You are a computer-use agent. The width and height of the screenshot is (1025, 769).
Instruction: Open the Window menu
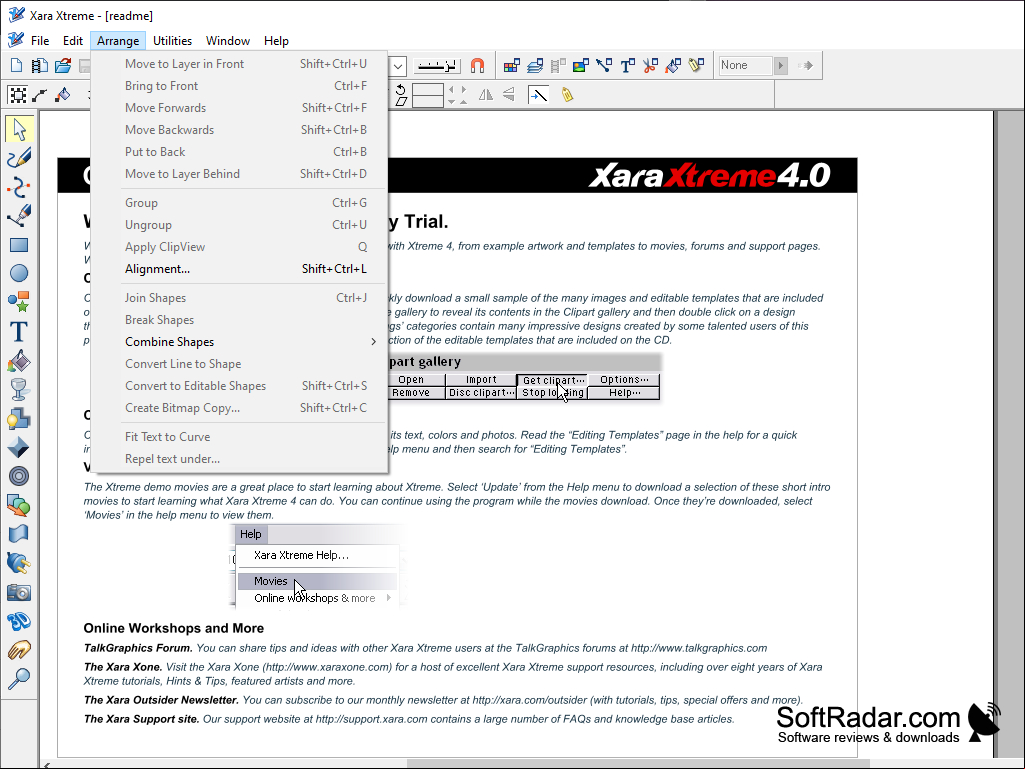point(227,41)
